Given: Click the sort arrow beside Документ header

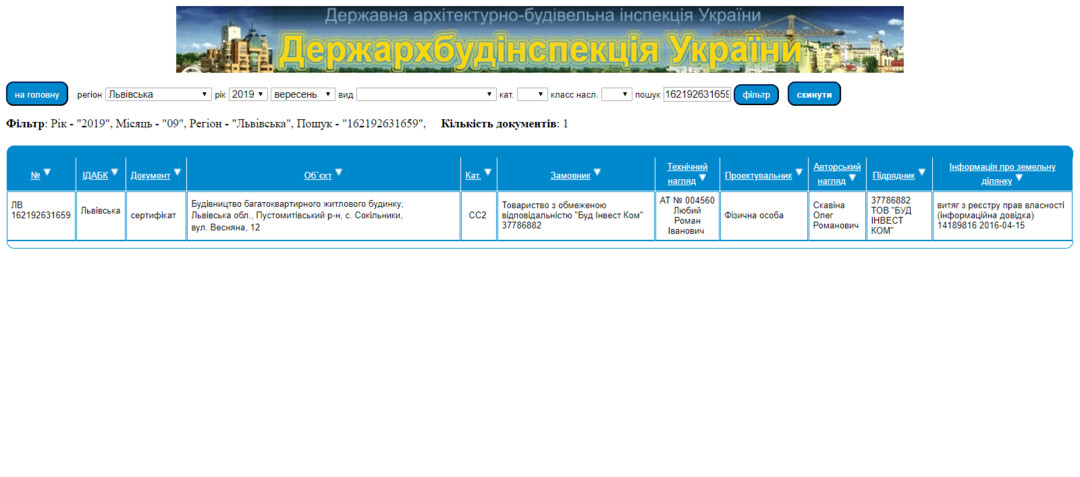Looking at the screenshot, I should point(178,172).
